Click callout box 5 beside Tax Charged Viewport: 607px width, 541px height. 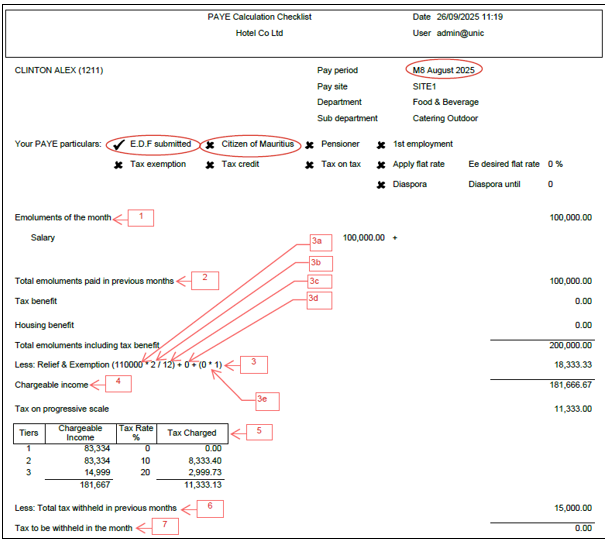coord(259,432)
